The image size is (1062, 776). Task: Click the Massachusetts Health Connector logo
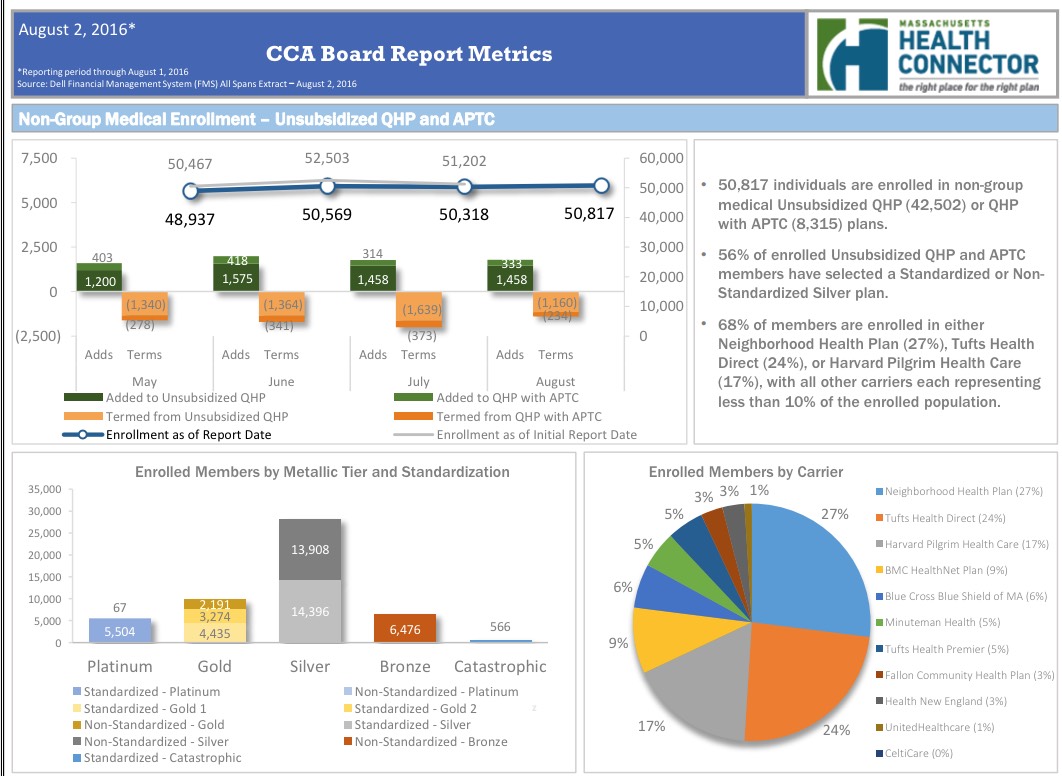coord(929,56)
